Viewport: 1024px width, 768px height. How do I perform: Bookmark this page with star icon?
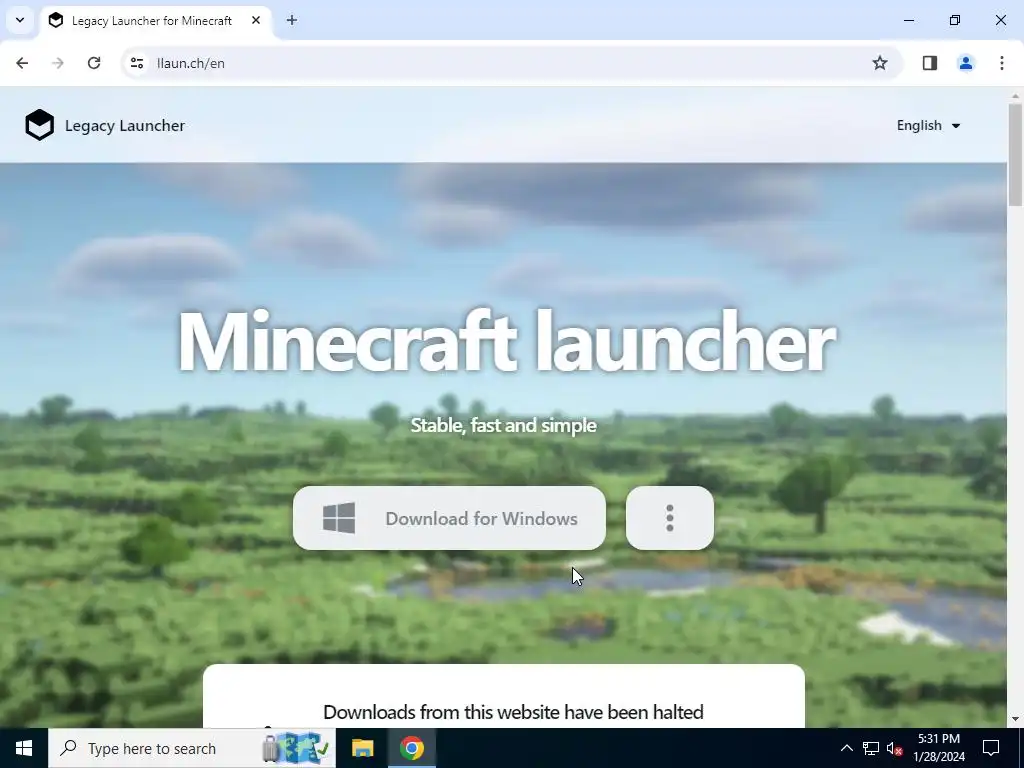880,63
